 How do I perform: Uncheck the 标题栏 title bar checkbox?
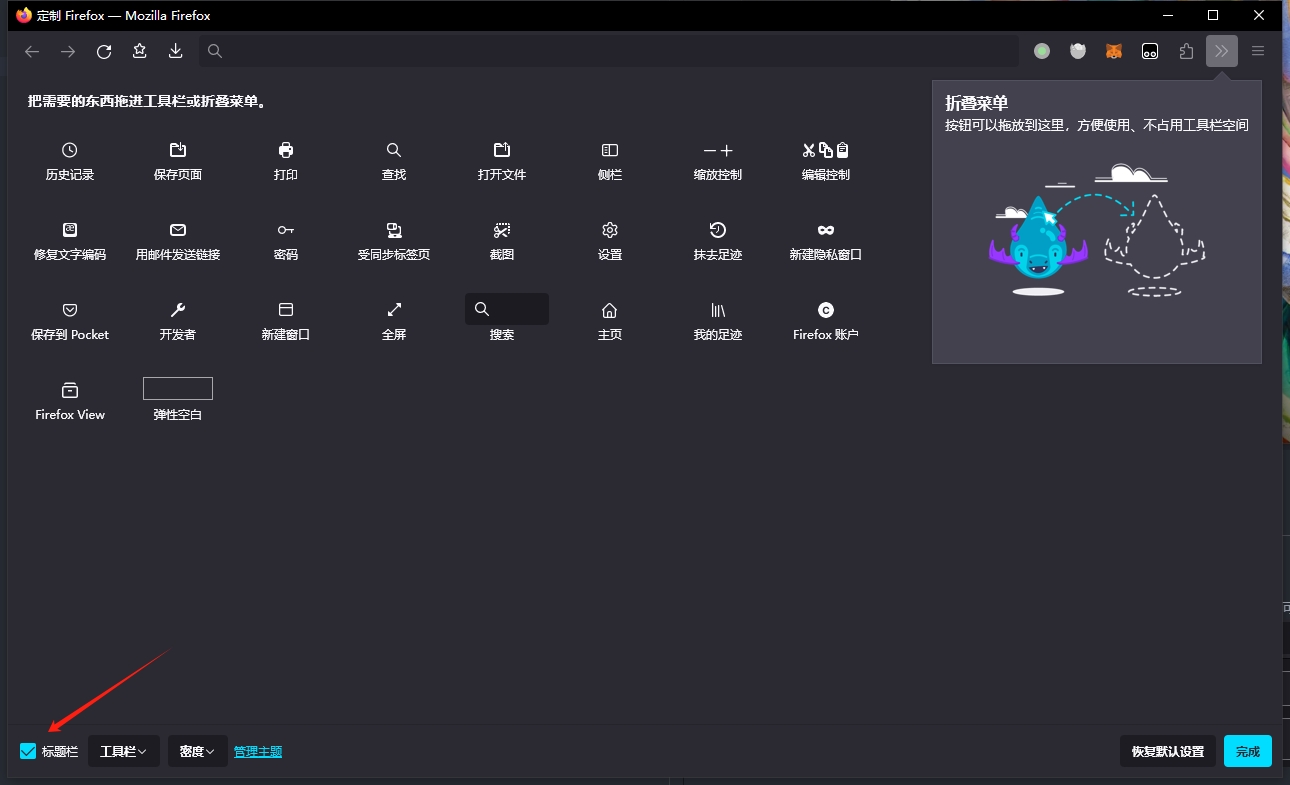coord(28,751)
